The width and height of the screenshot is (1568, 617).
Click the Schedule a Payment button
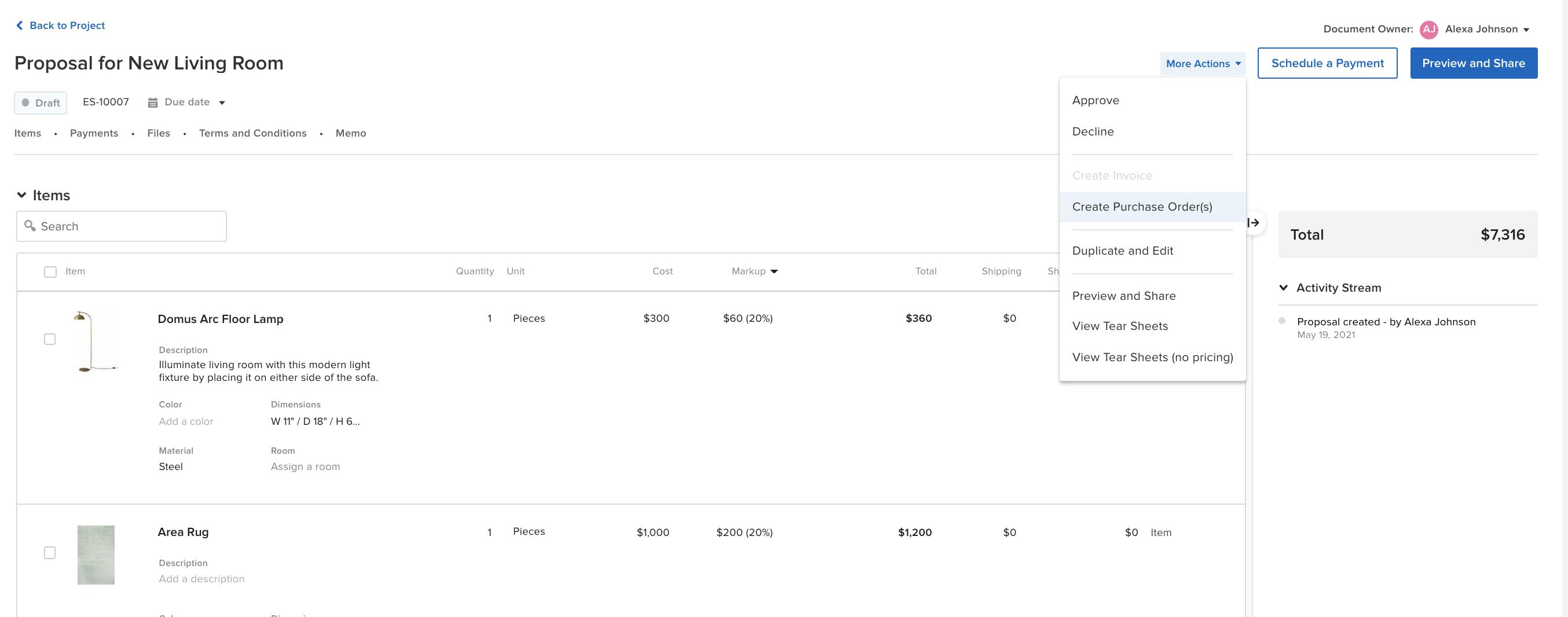pyautogui.click(x=1328, y=63)
